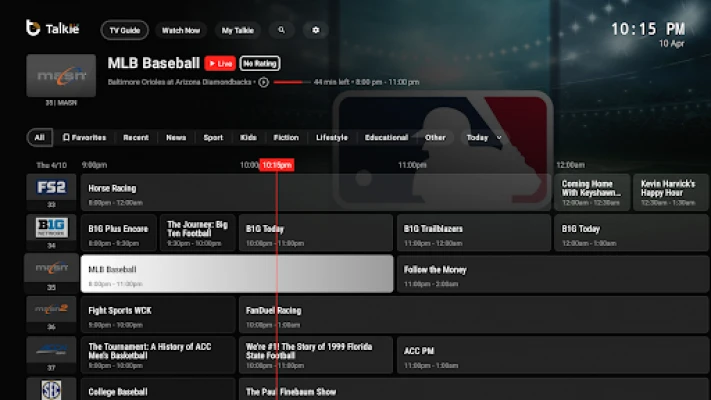Select the MASN2 channel logo

[x=51, y=309]
